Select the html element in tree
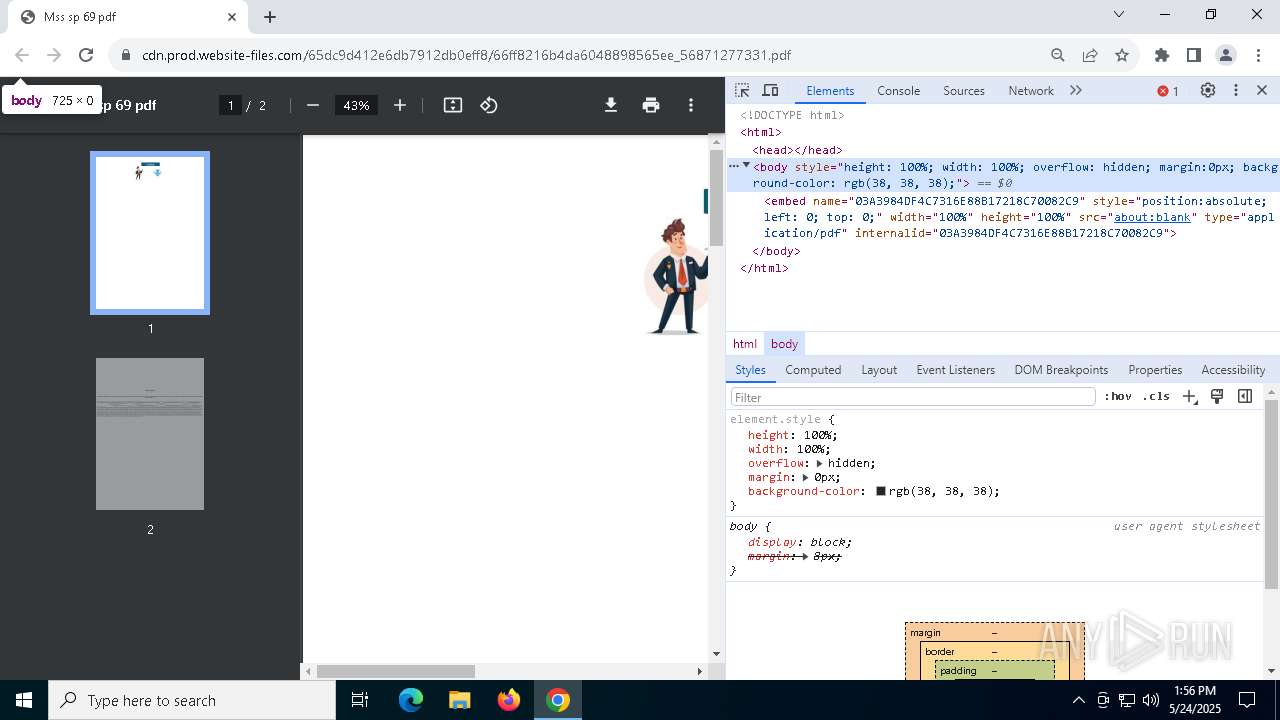 coord(761,132)
